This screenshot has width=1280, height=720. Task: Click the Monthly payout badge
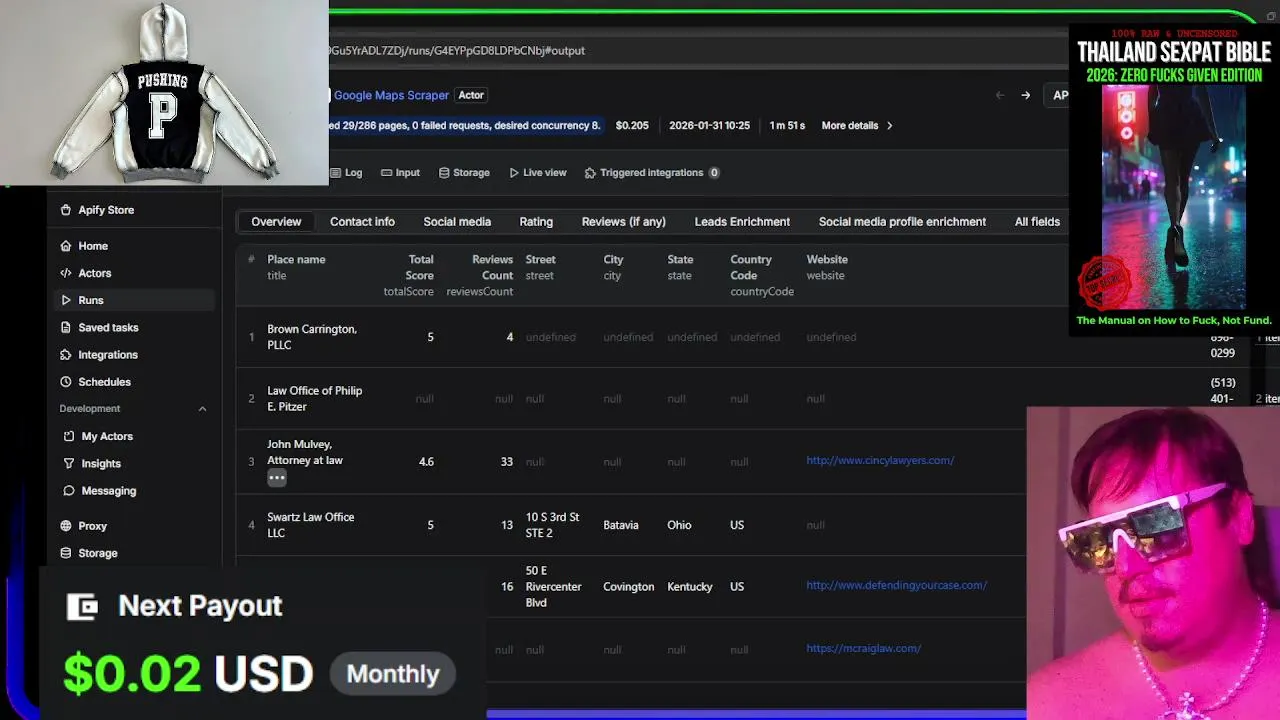tap(393, 674)
